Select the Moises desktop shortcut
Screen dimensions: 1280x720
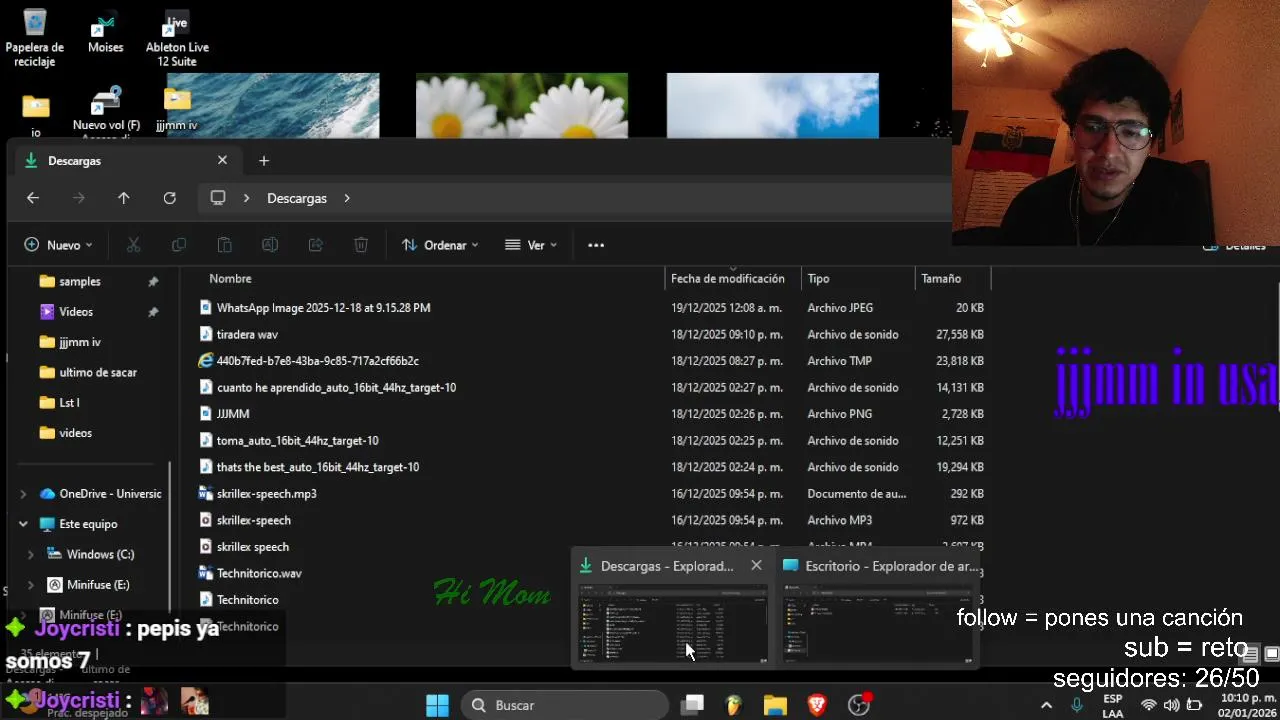(x=105, y=32)
